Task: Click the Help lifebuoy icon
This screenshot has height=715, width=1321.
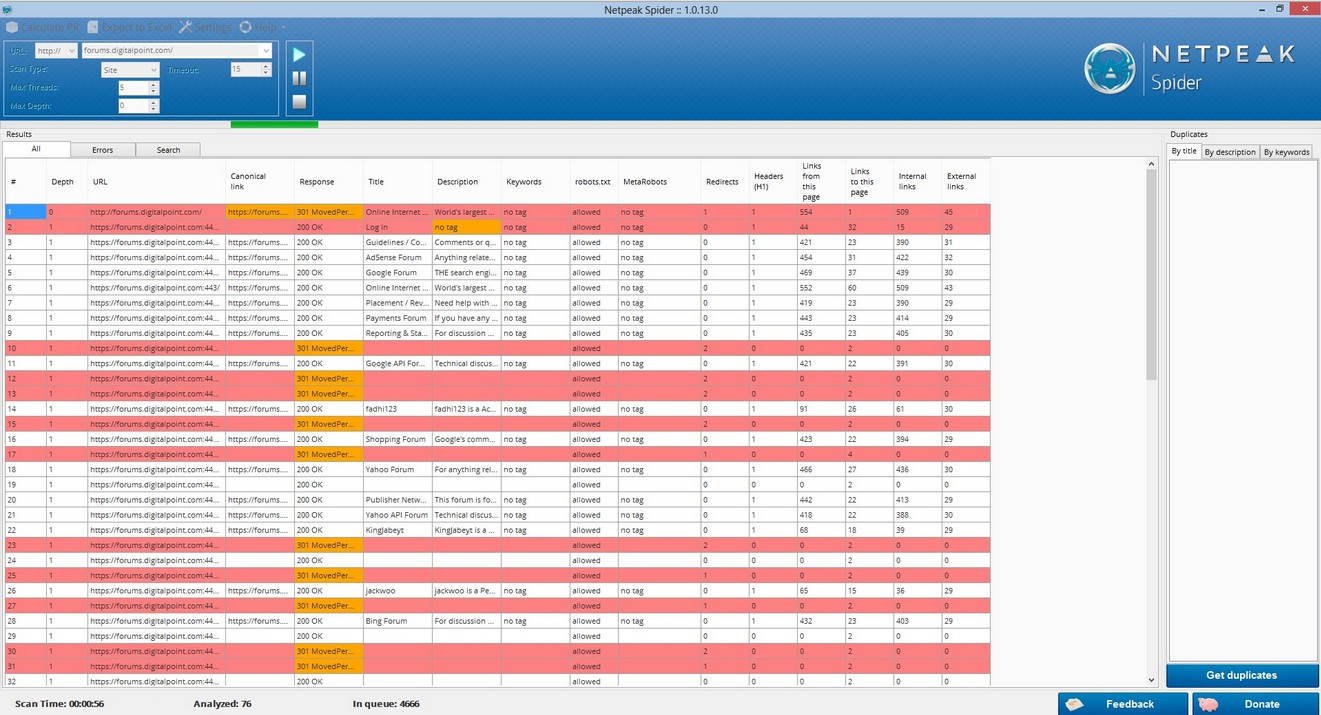Action: coord(245,27)
